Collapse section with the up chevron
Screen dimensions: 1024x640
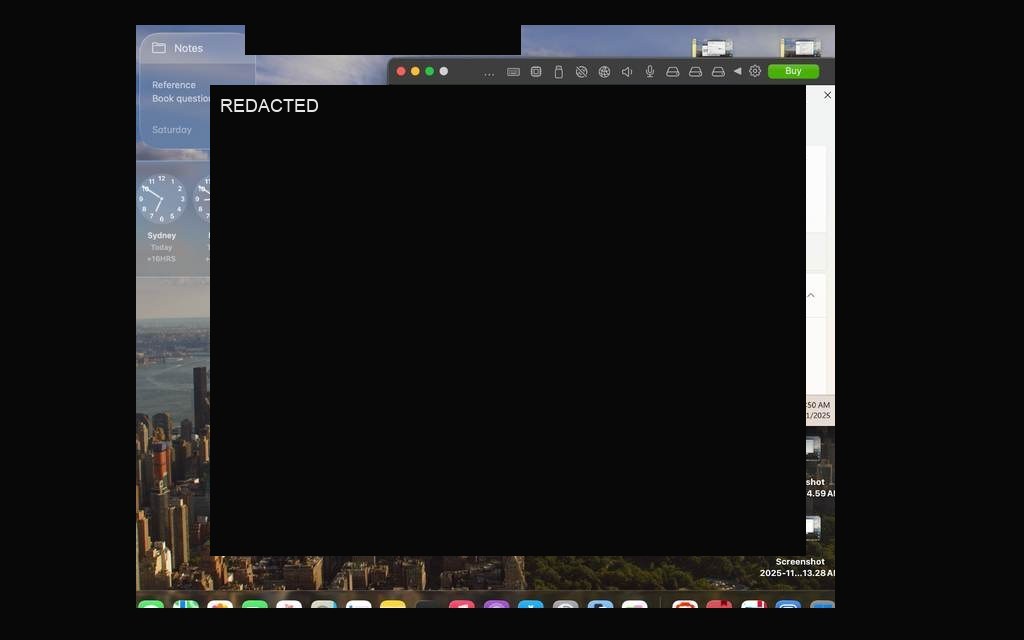tap(811, 295)
